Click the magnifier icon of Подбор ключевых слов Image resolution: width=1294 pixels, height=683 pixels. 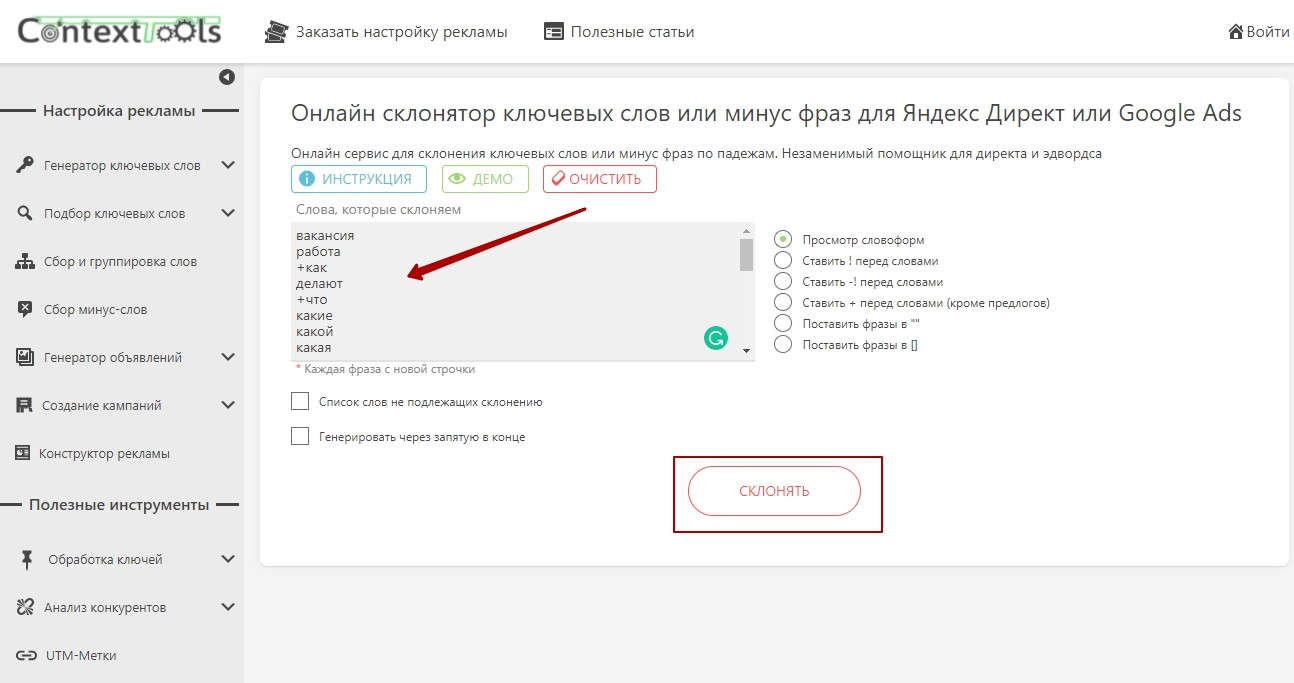[x=25, y=213]
